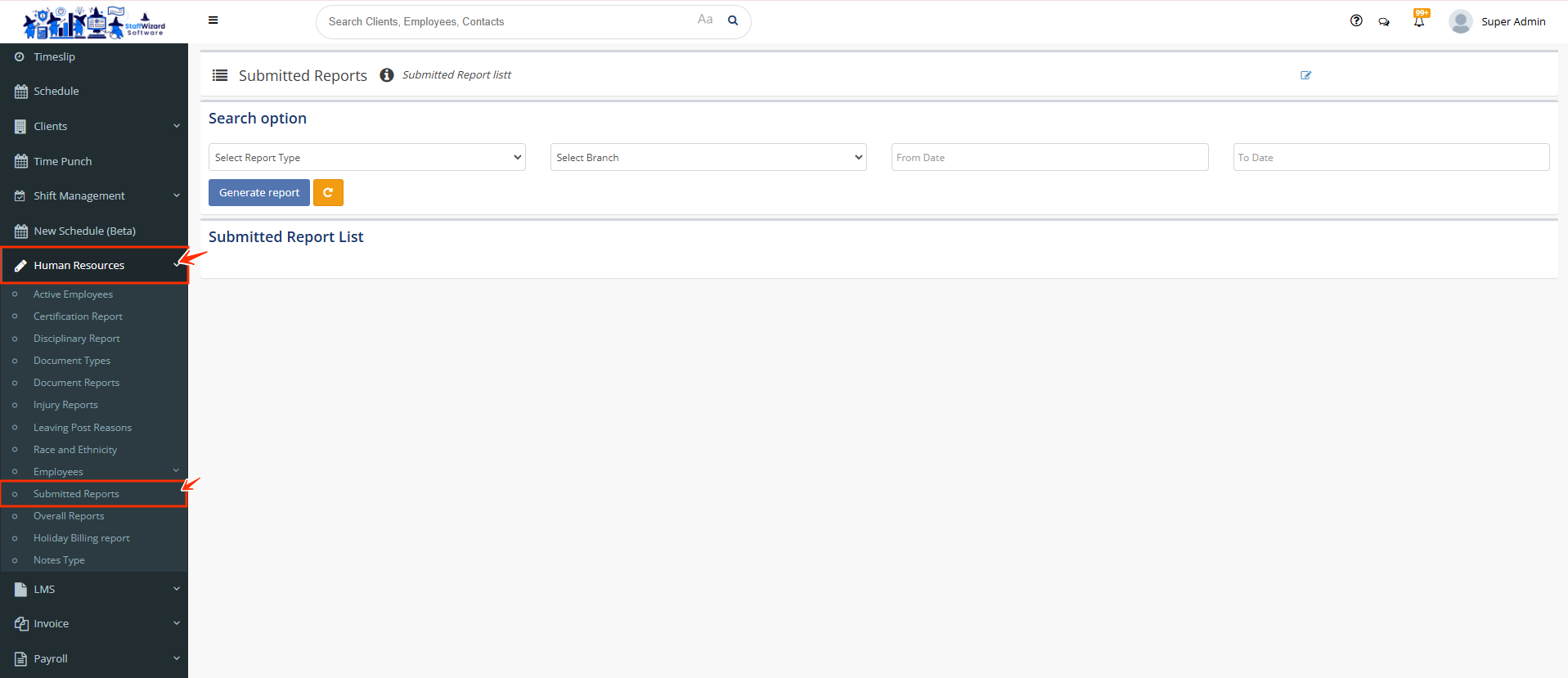The height and width of the screenshot is (678, 1568).
Task: Click the edit page info pencil icon
Action: 1305,75
